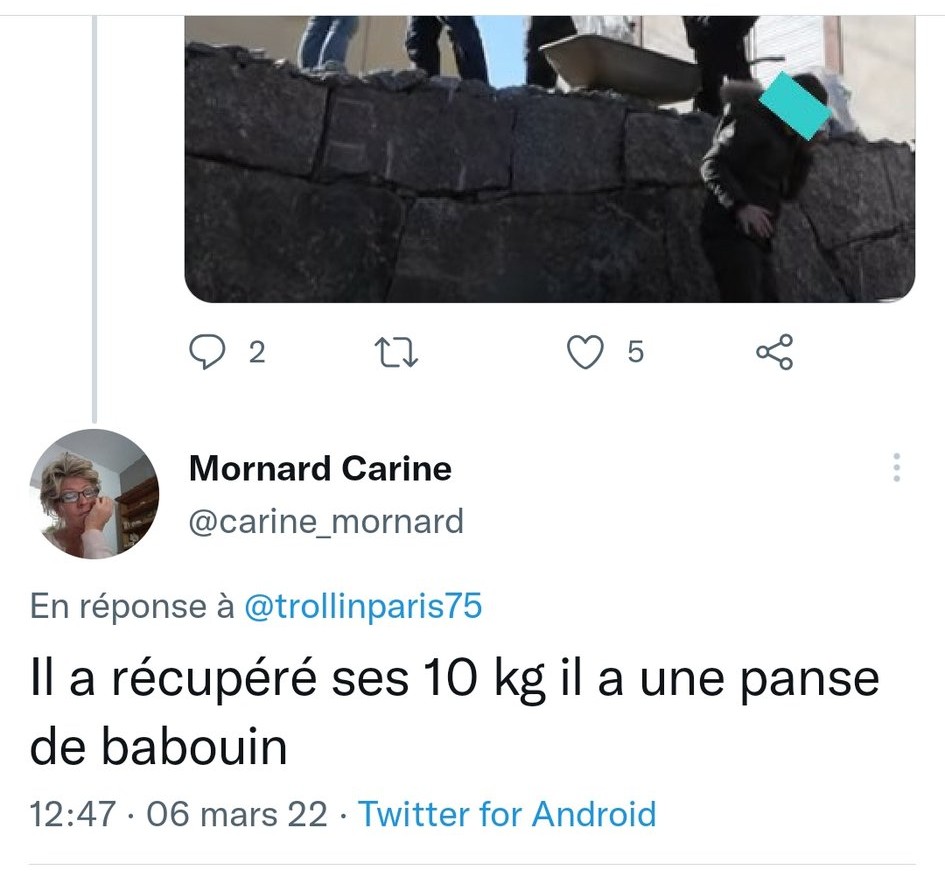Click the vertical thread connector line

click(95, 219)
